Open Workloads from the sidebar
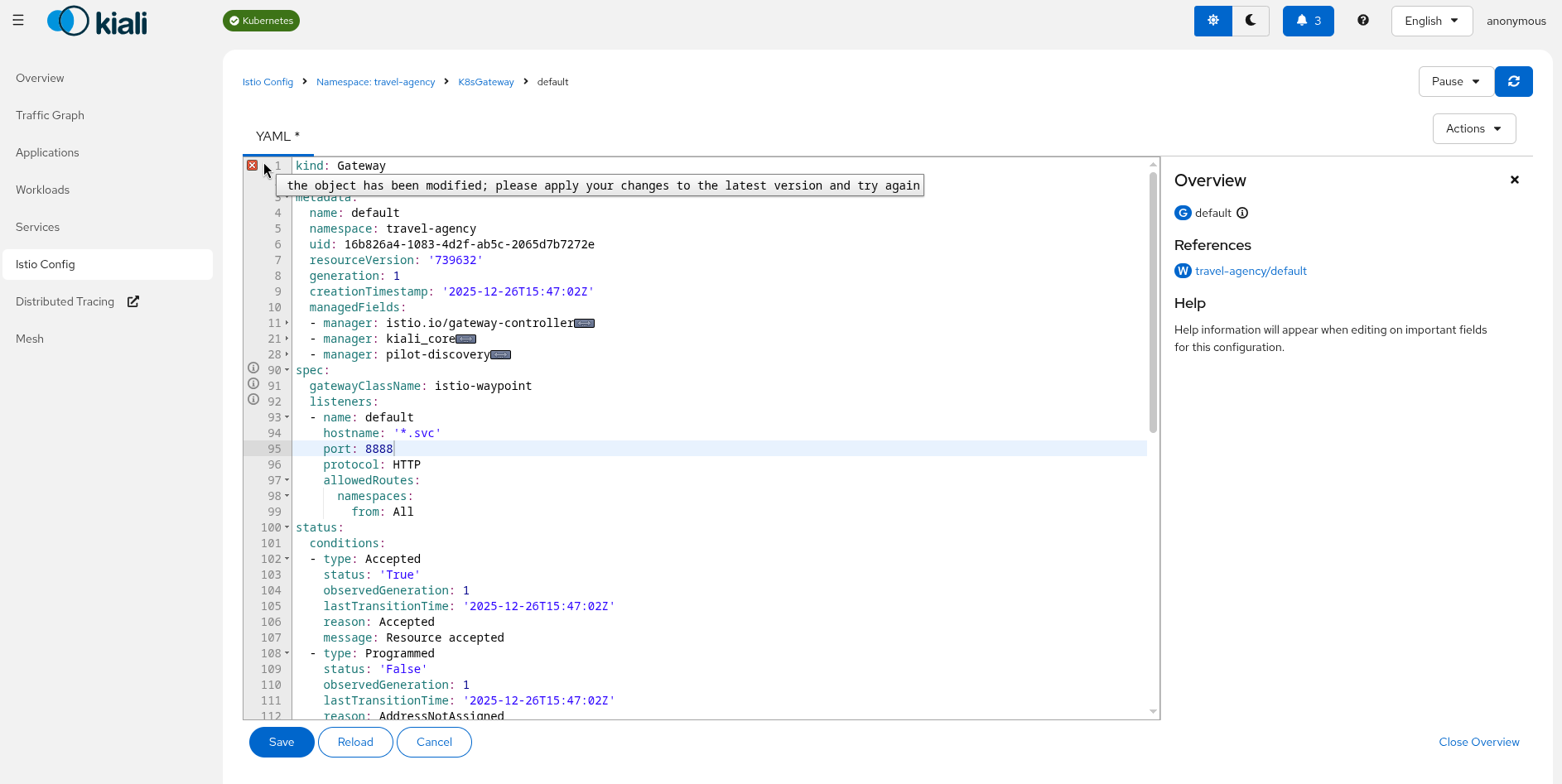 click(42, 190)
